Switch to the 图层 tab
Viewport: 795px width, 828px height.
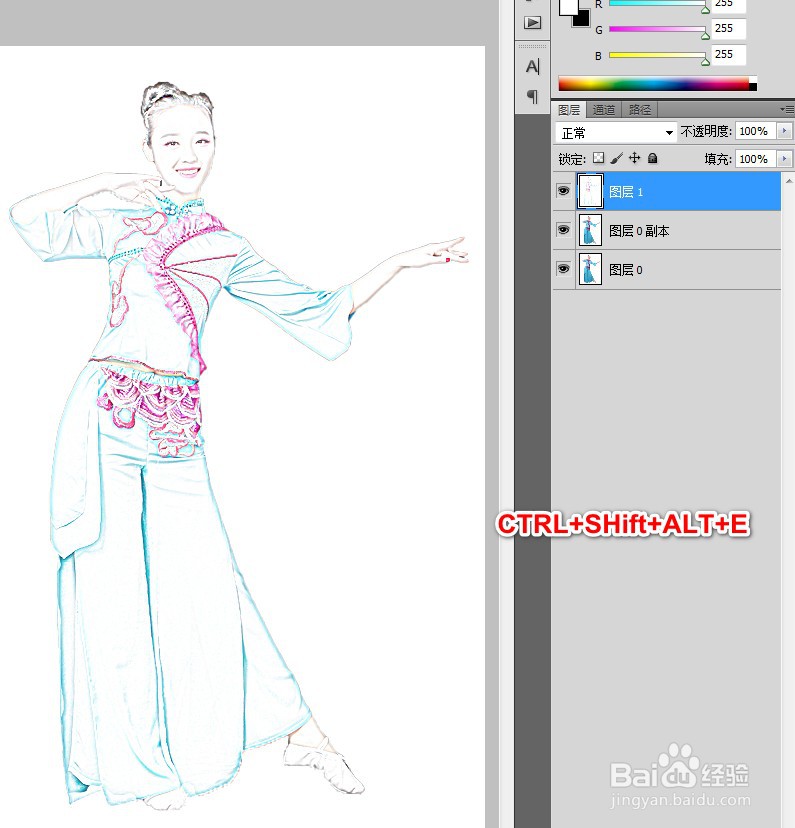[569, 110]
